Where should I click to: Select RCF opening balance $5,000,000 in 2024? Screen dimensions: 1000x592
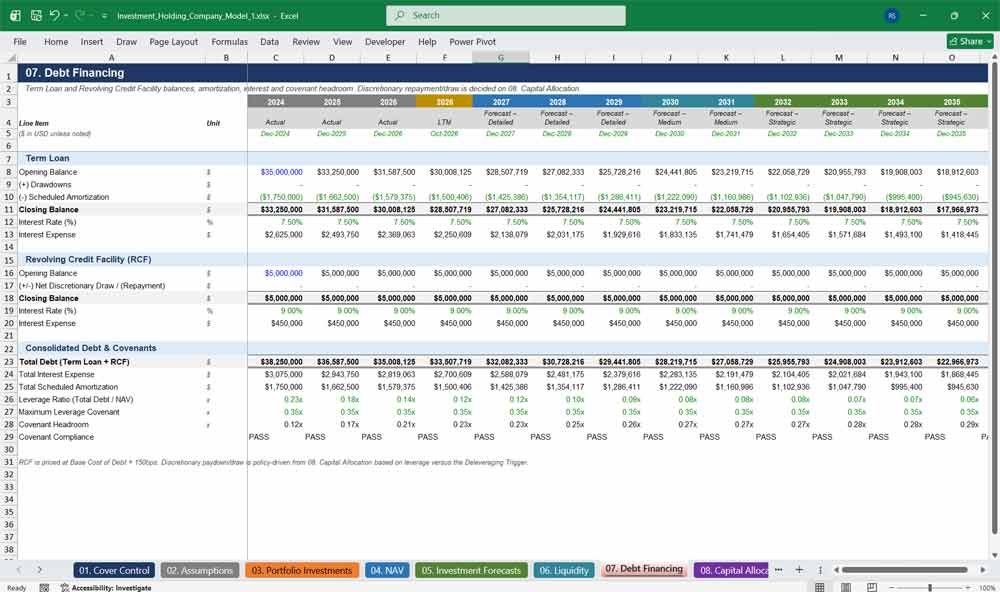point(276,273)
